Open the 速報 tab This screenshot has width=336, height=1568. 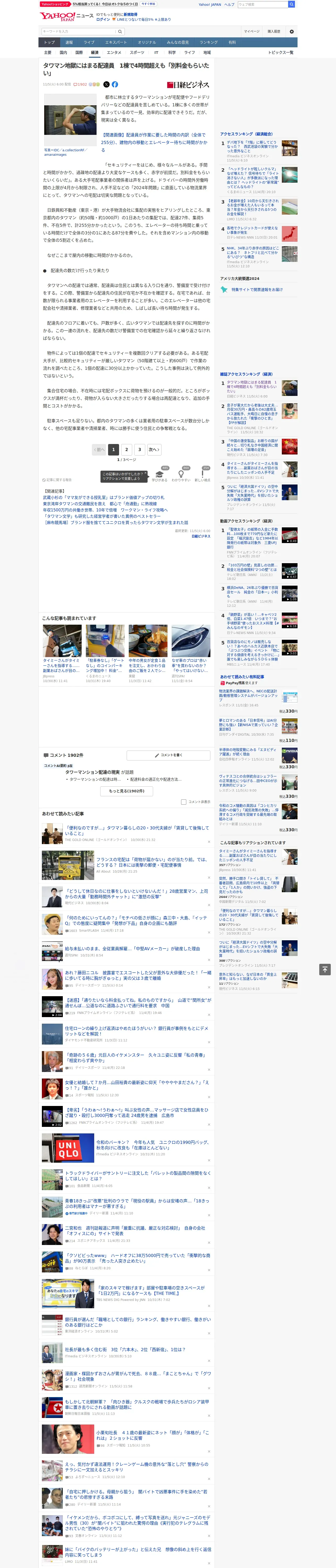click(69, 43)
